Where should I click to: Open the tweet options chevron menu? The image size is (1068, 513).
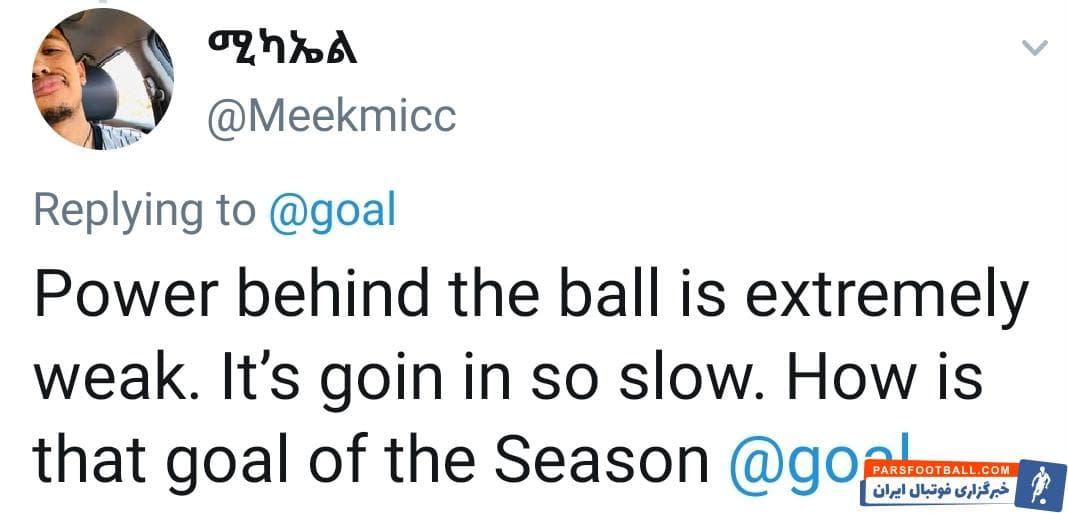pos(1035,47)
